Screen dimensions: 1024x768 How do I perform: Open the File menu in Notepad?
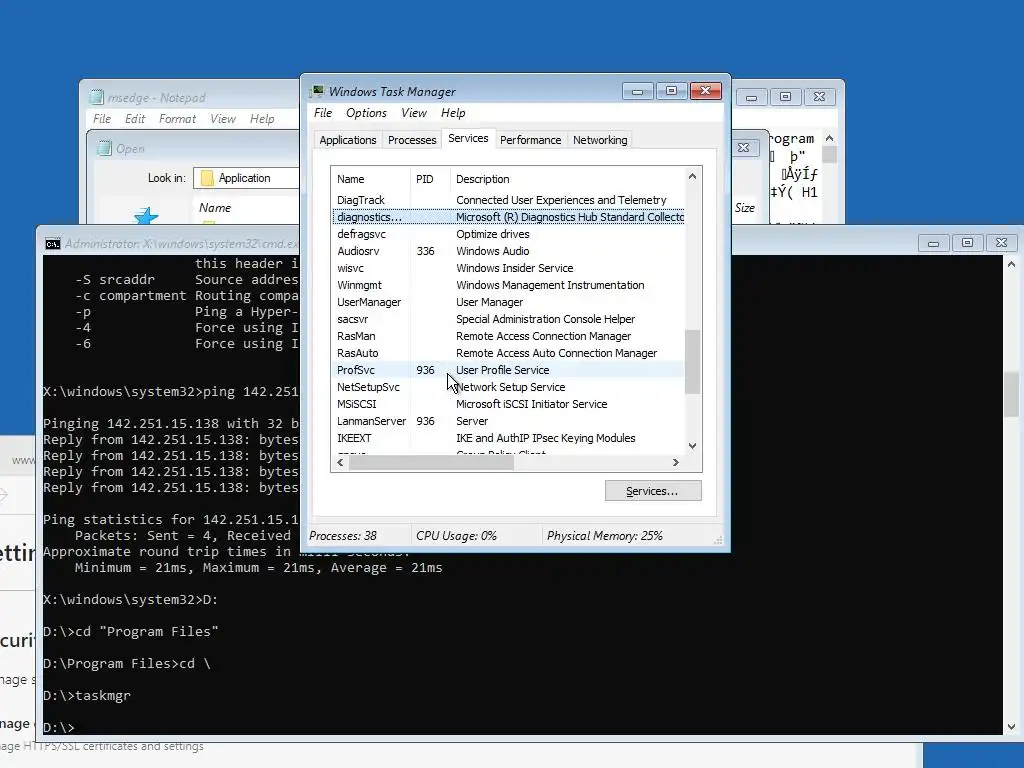(x=102, y=119)
